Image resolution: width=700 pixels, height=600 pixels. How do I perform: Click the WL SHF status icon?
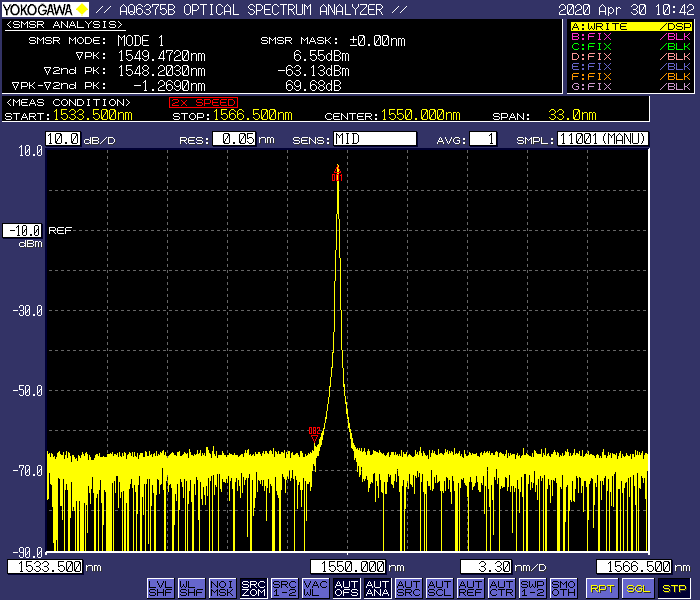click(190, 588)
